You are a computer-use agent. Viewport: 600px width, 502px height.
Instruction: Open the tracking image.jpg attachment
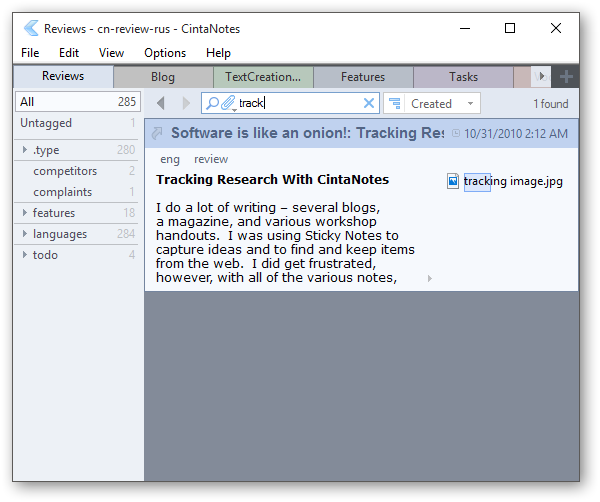point(513,181)
